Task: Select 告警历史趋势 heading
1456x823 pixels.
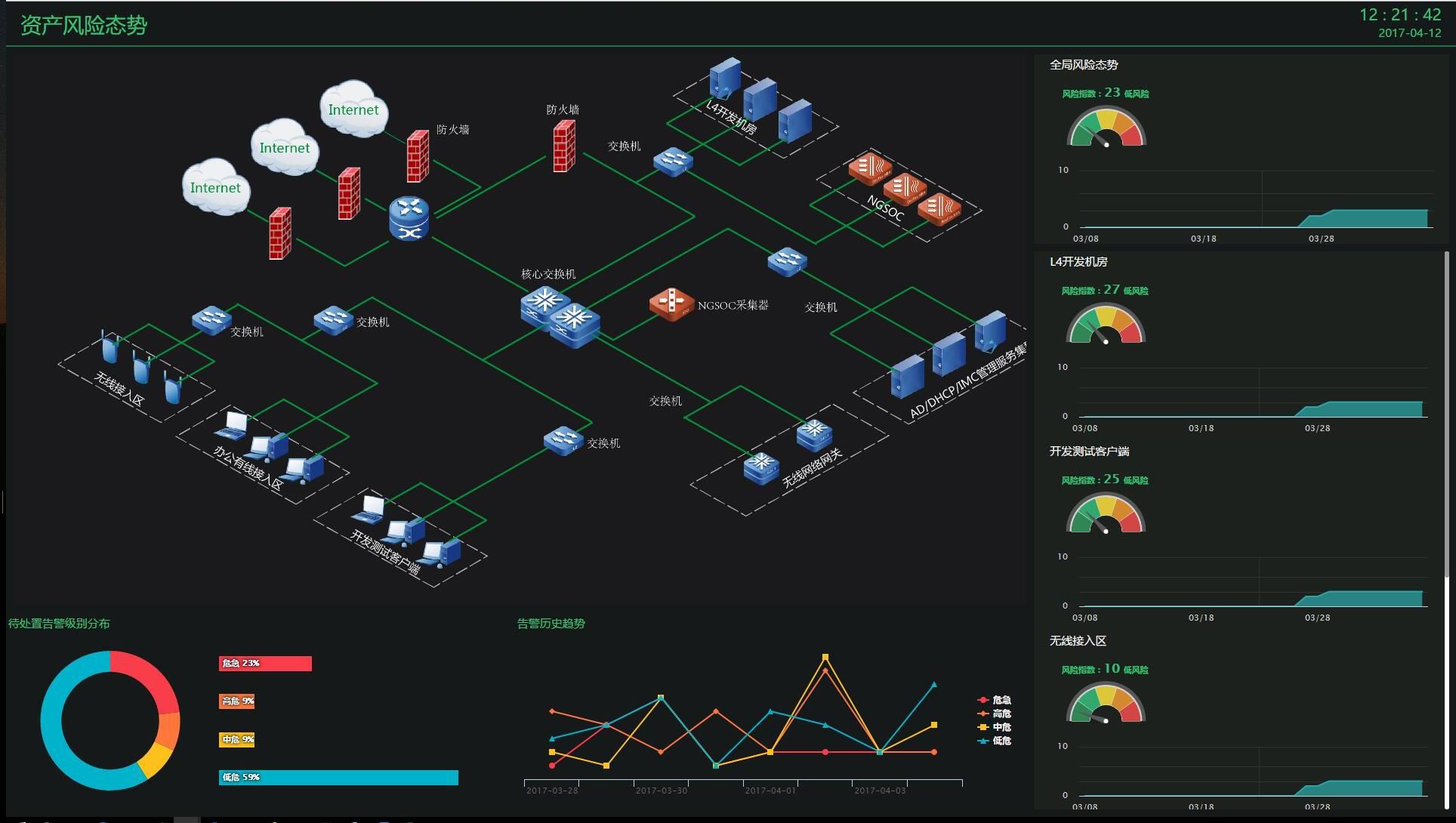Action: click(551, 624)
